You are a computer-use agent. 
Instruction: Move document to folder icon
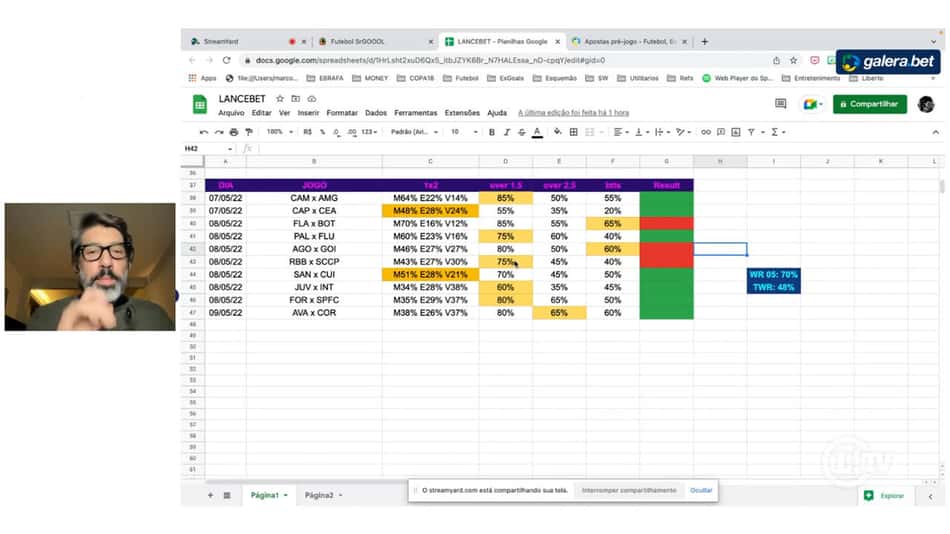296,99
